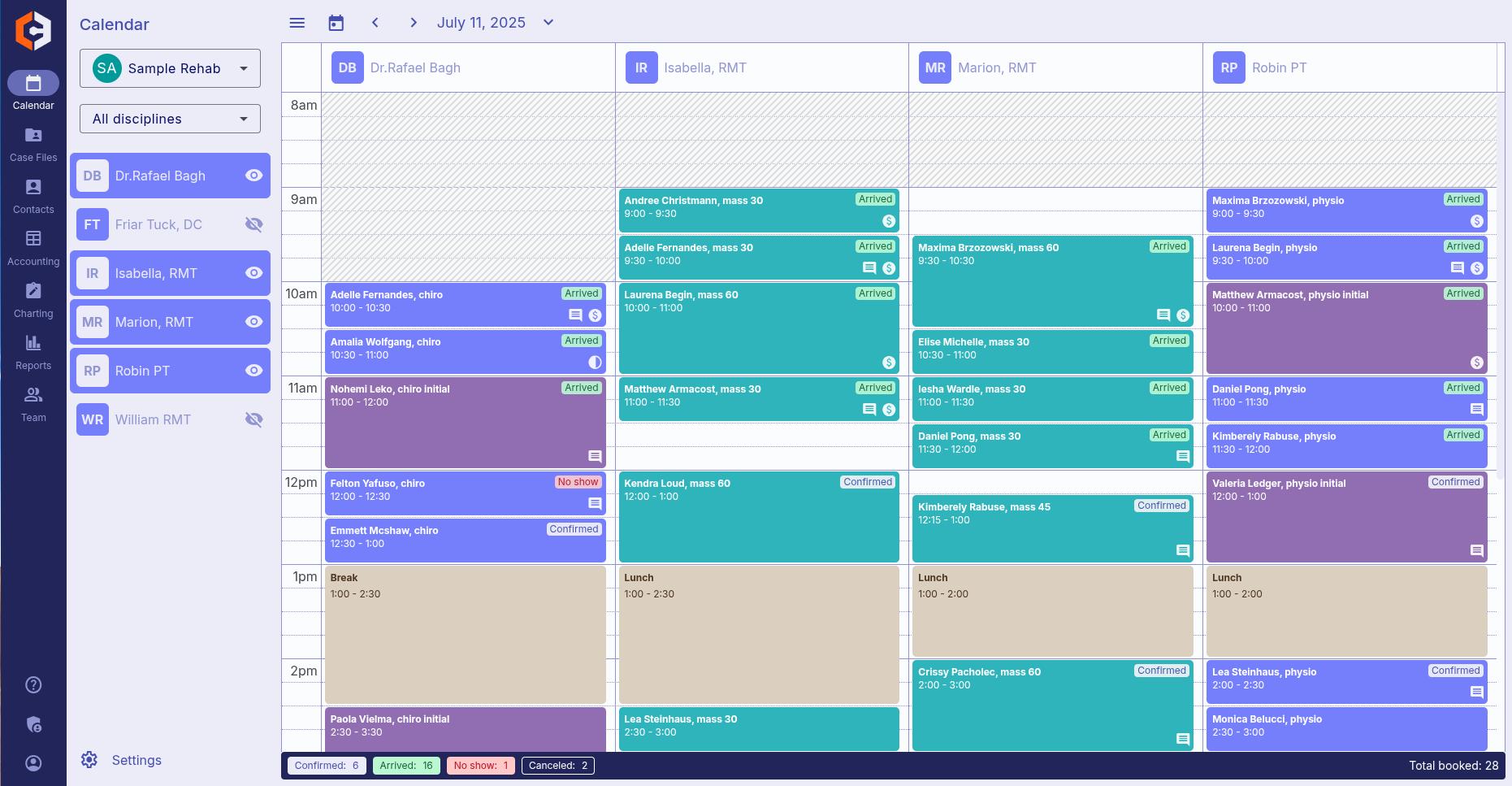Show Friar Tuck, DC in calendar
Viewport: 1512px width, 786px height.
[x=253, y=224]
